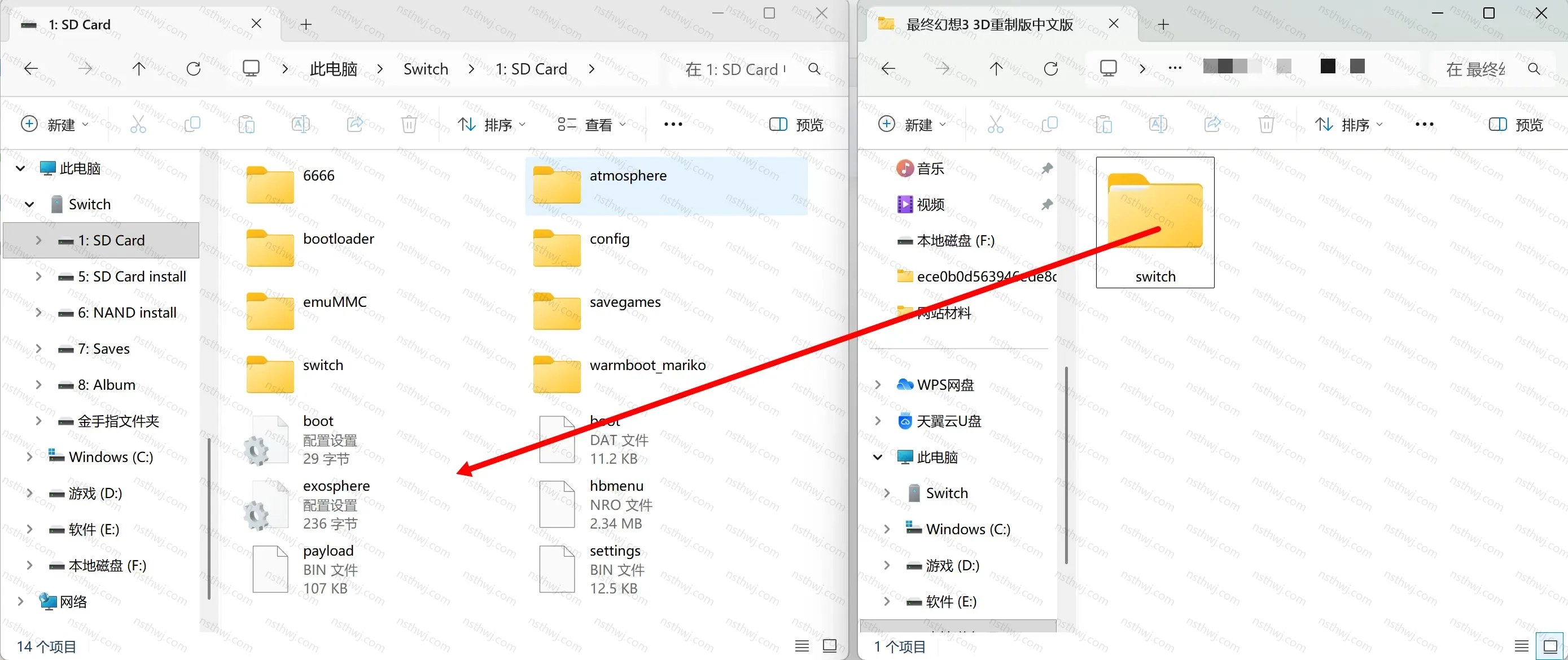This screenshot has width=1568, height=660.
Task: Expand 金手指文件夹 tree node
Action: [38, 420]
